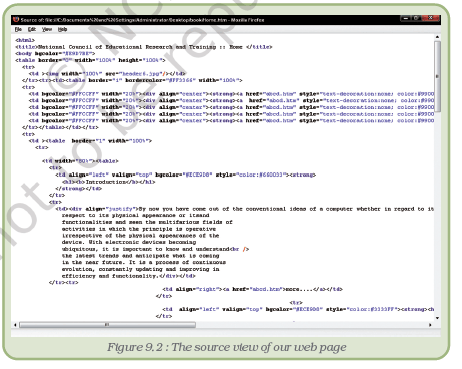Click empty horizontal scrollbar track right of thumb
462x369 pixels.
pos(312,325)
